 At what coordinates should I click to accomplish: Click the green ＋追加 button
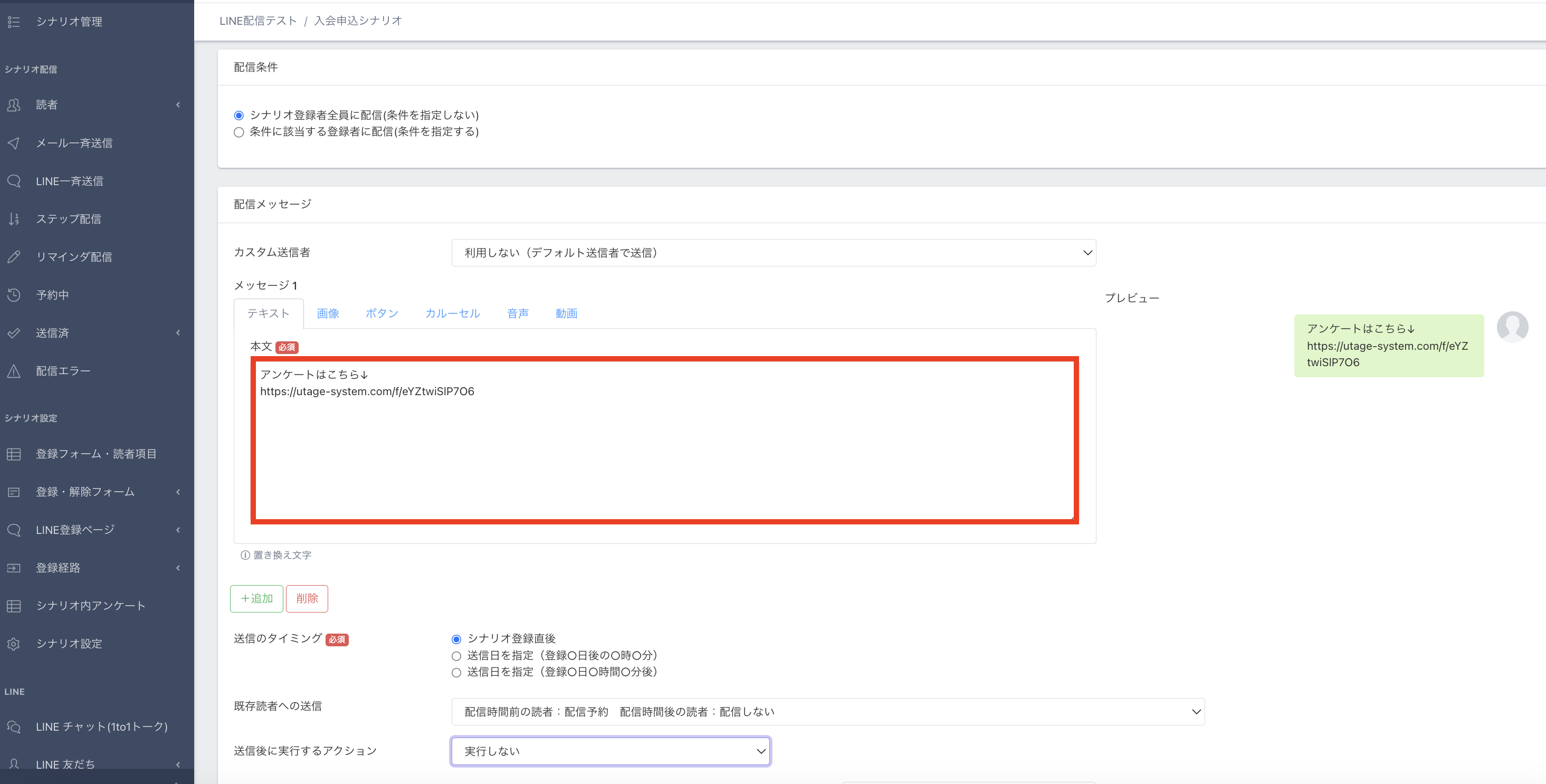[x=256, y=598]
